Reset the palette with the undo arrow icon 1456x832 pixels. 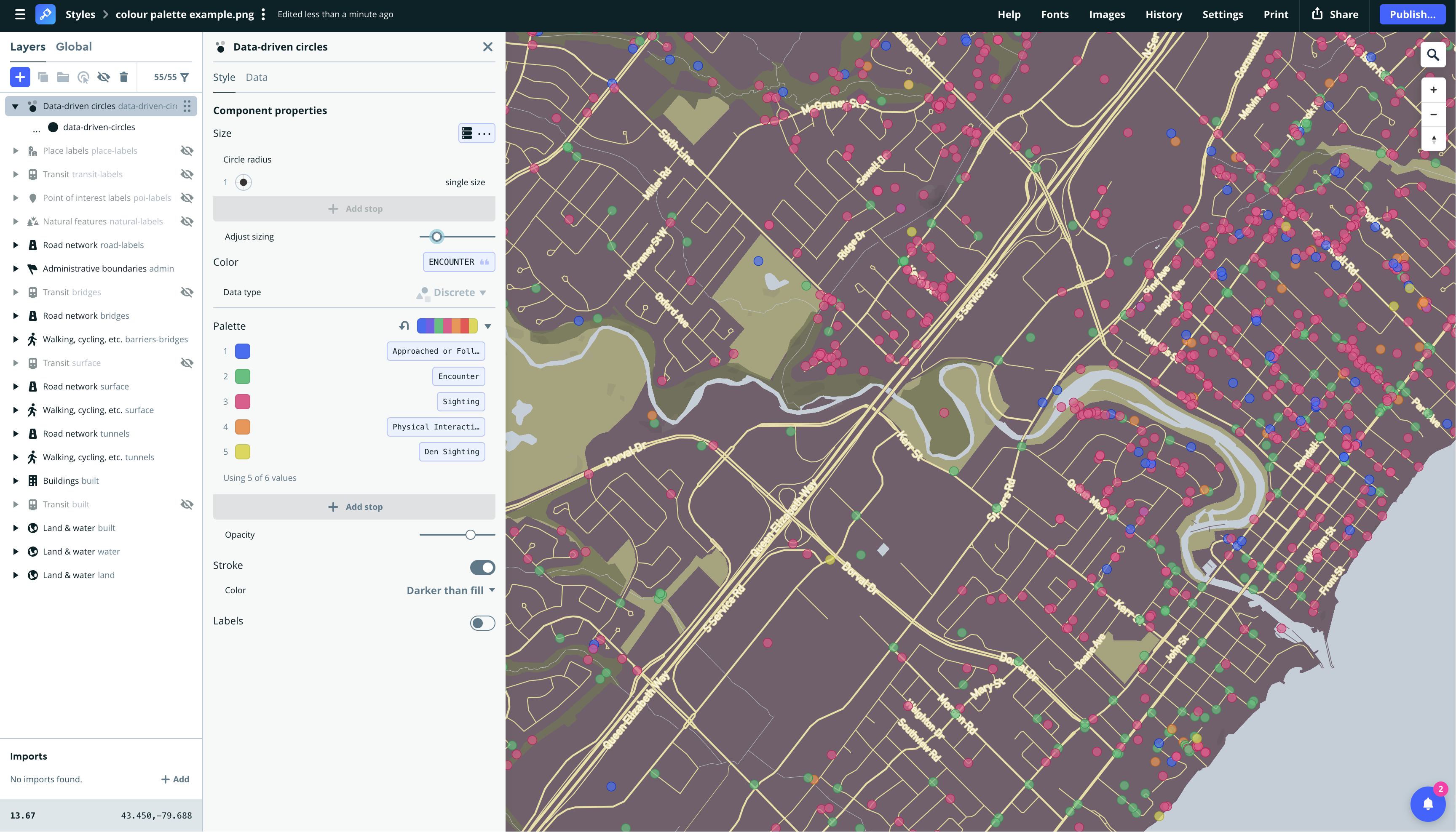(x=404, y=325)
